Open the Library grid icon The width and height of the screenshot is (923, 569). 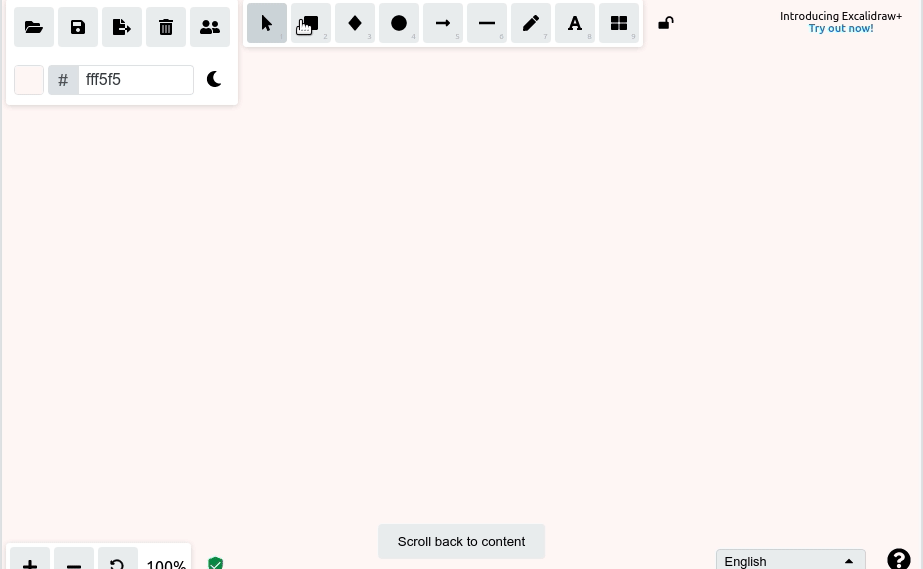pos(619,23)
